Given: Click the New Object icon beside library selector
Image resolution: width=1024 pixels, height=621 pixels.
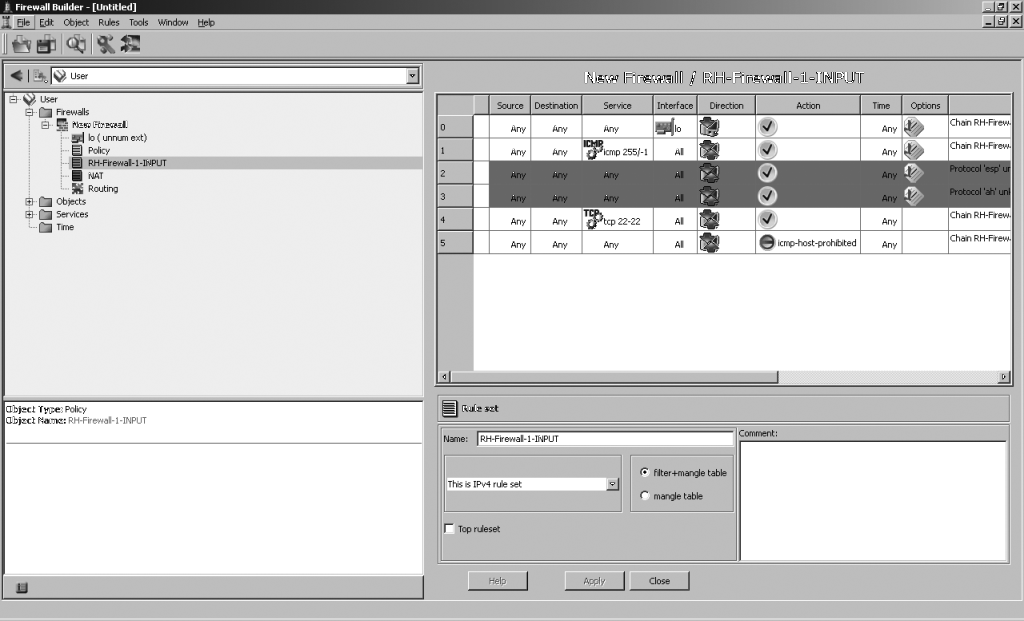Looking at the screenshot, I should [40, 76].
